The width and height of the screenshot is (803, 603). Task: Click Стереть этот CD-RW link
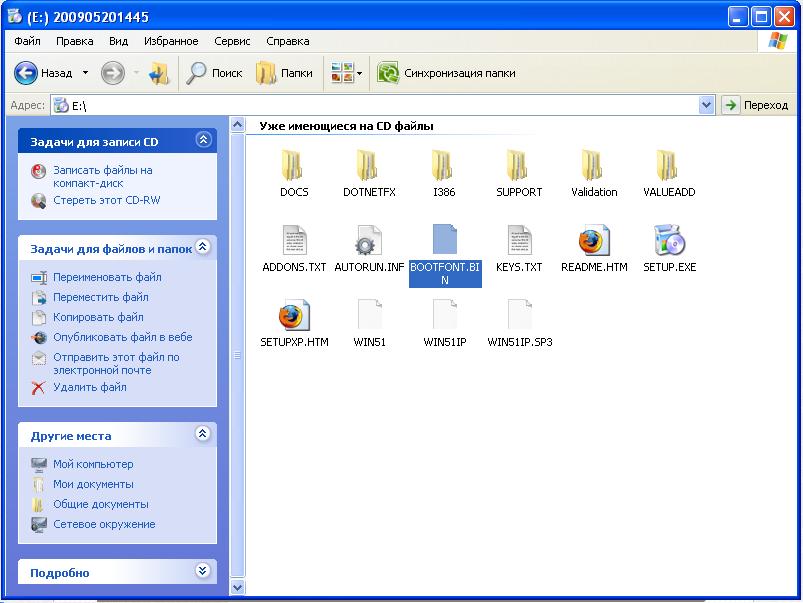(107, 200)
